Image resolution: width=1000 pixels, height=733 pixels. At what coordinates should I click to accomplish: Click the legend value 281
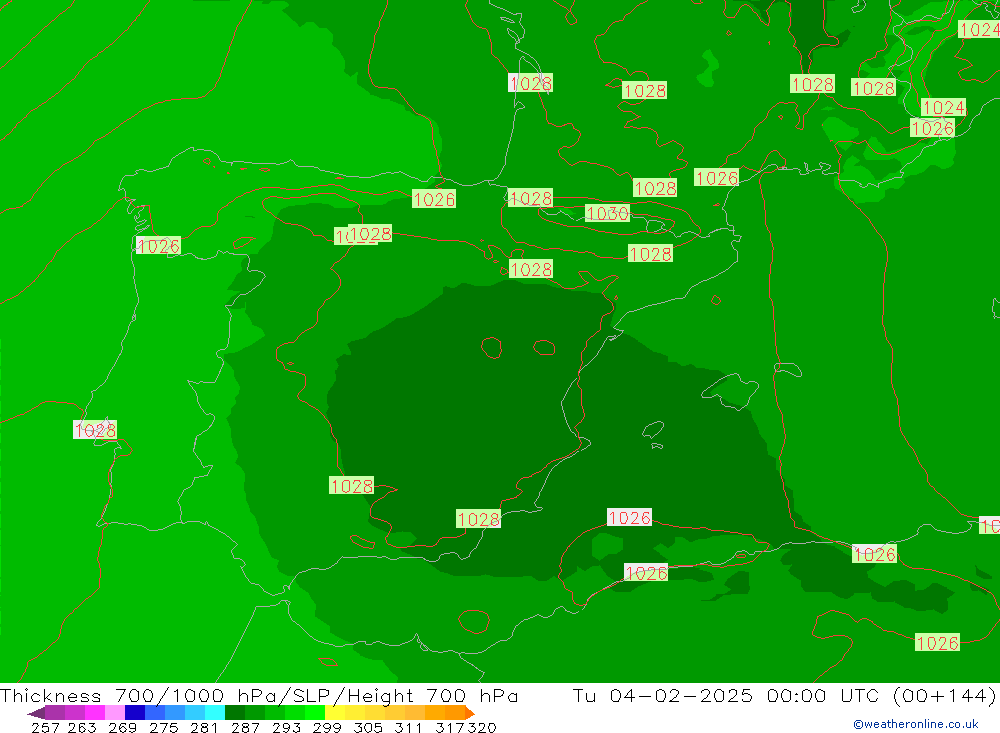(204, 727)
